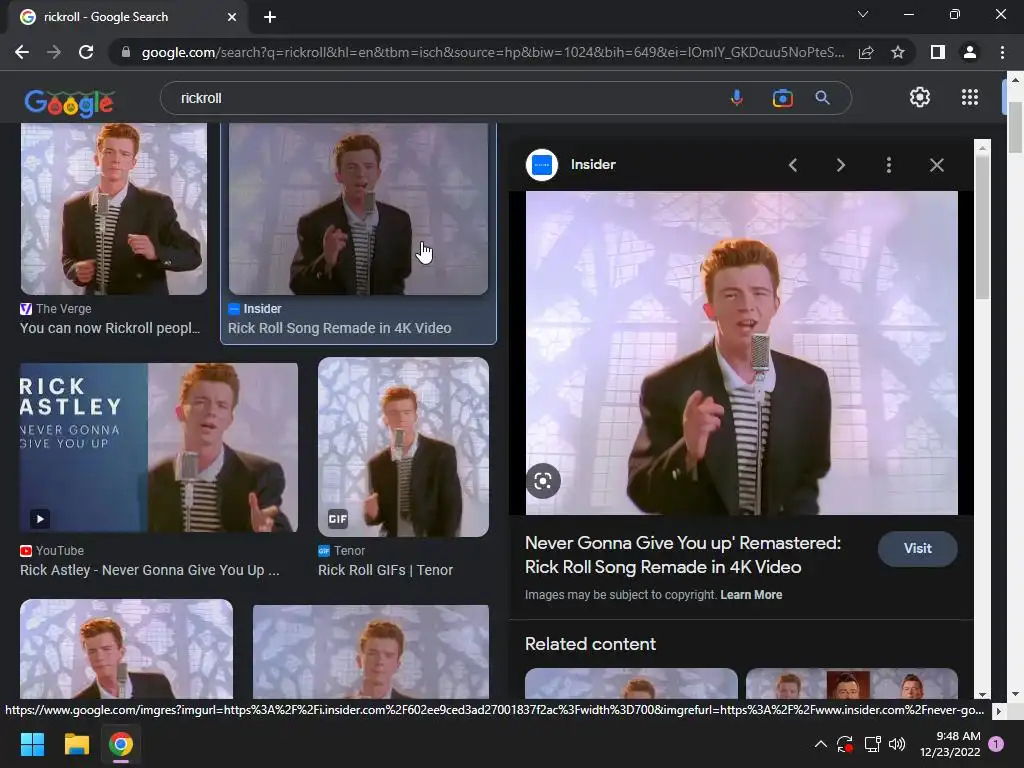
Task: Click the Insider source name in preview
Action: [x=593, y=165]
